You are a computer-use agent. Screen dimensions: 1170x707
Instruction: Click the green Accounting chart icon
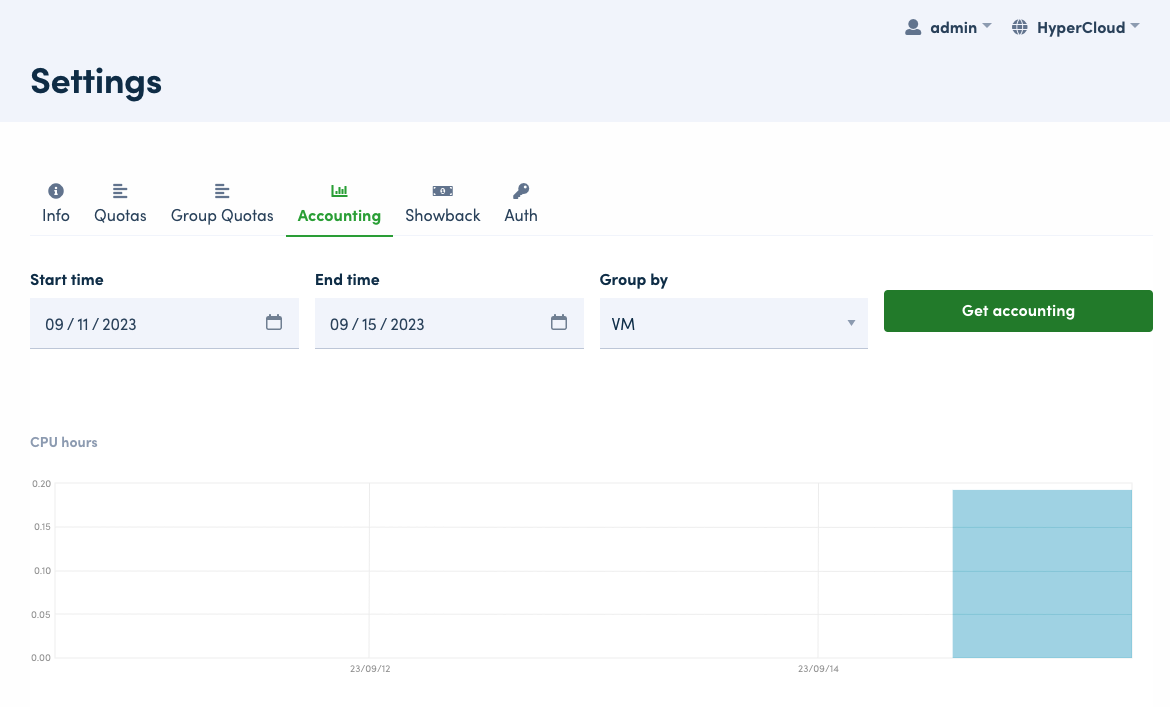(x=339, y=190)
